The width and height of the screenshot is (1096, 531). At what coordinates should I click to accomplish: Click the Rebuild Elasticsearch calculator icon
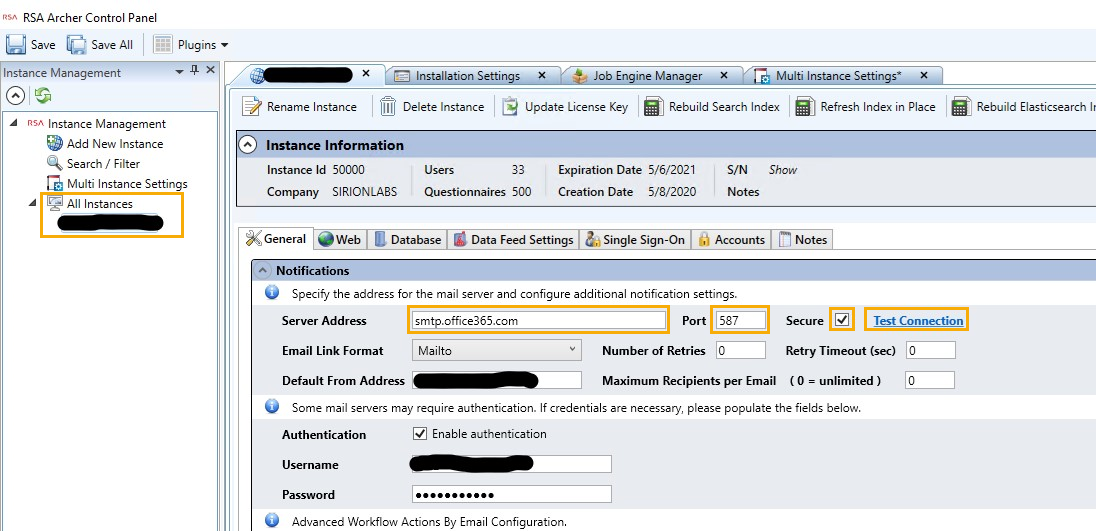[961, 107]
